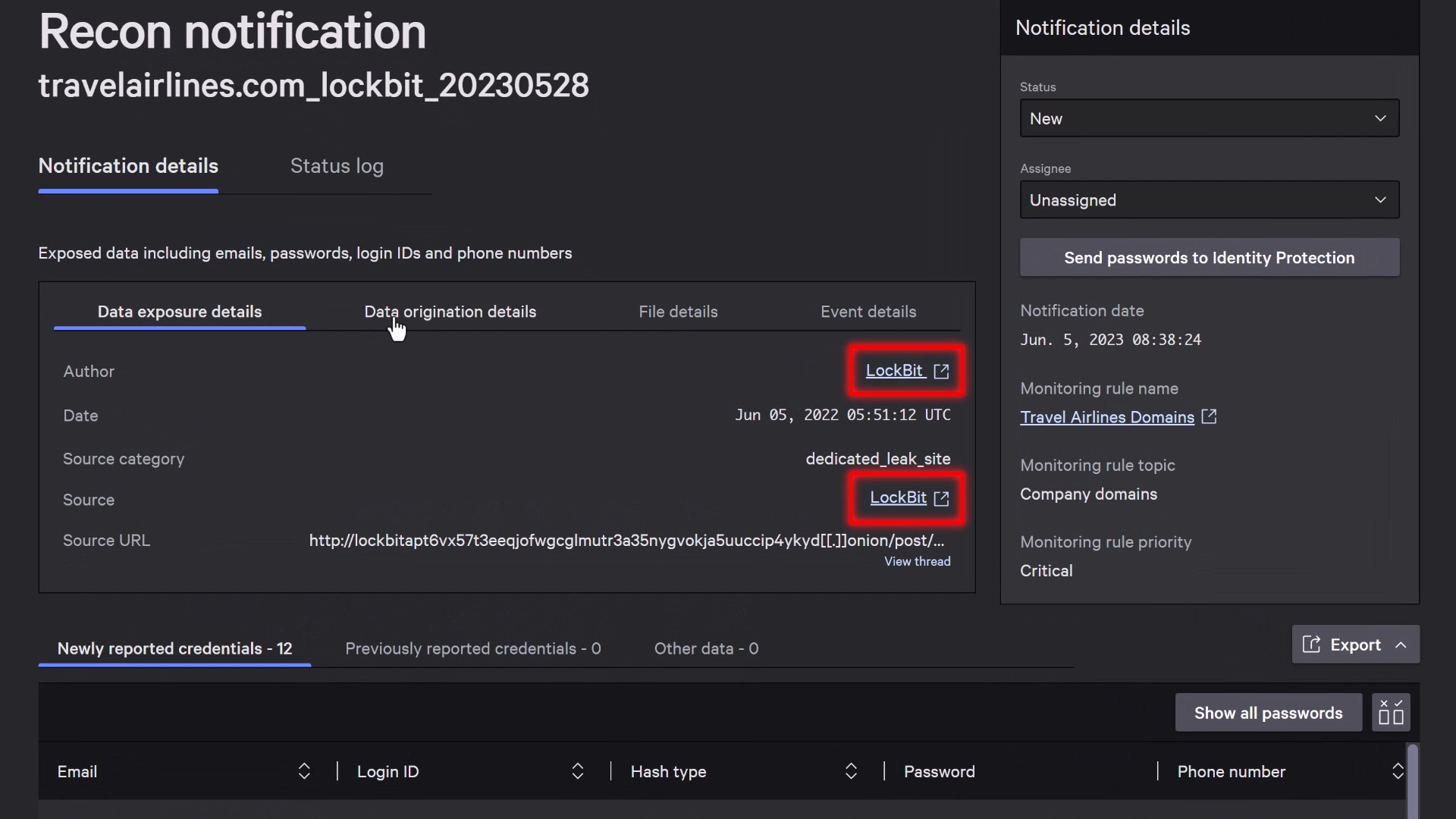Open the Assignee dropdown showing Unassigned
The width and height of the screenshot is (1456, 819).
click(1210, 199)
